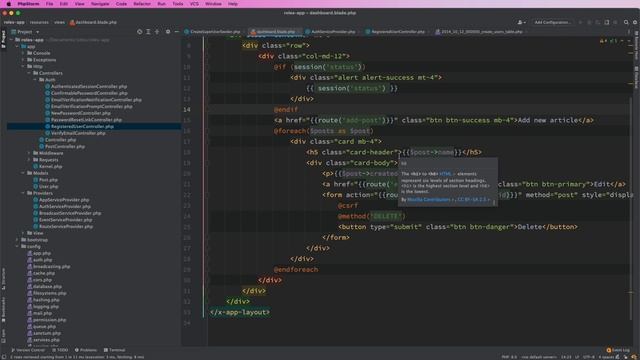
Task: Switch to CreateSuperUserSeeder.php tab
Action: (212, 31)
